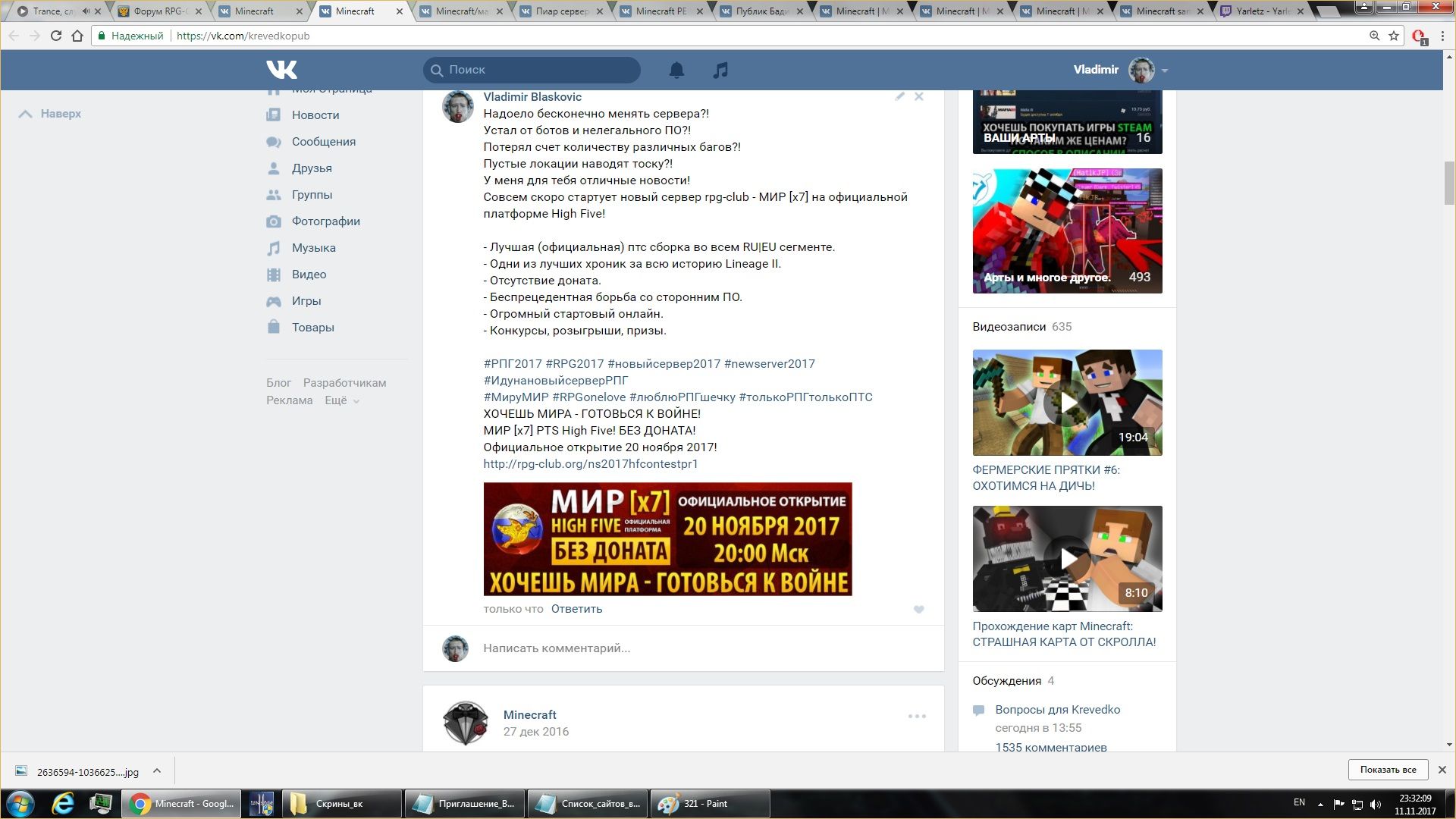Open the music note player icon

(x=720, y=70)
